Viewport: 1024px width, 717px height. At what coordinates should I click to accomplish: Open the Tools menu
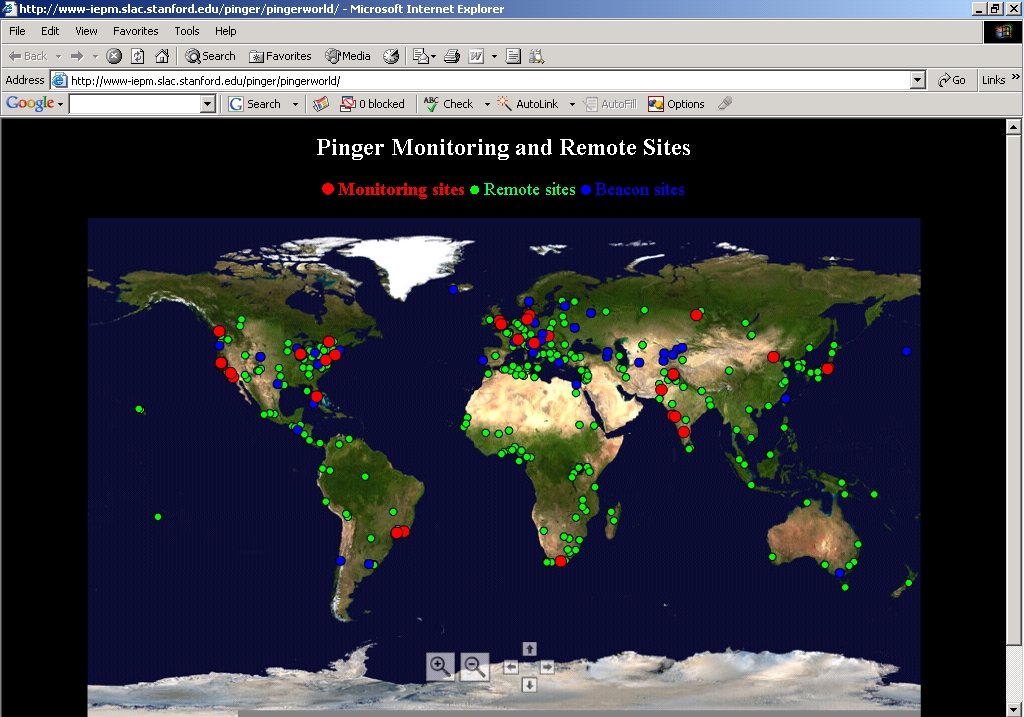(x=187, y=31)
